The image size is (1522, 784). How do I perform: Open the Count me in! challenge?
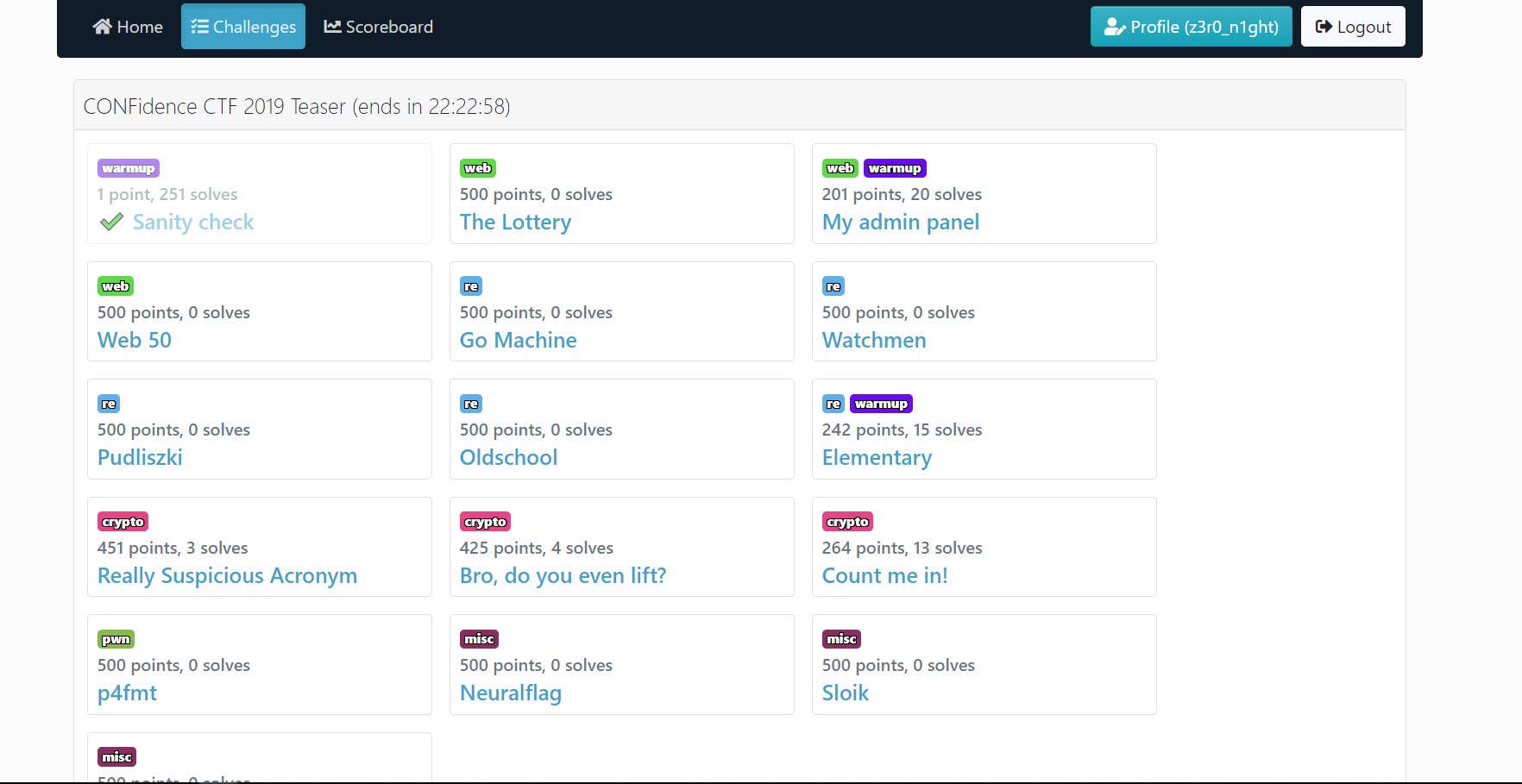click(x=885, y=576)
